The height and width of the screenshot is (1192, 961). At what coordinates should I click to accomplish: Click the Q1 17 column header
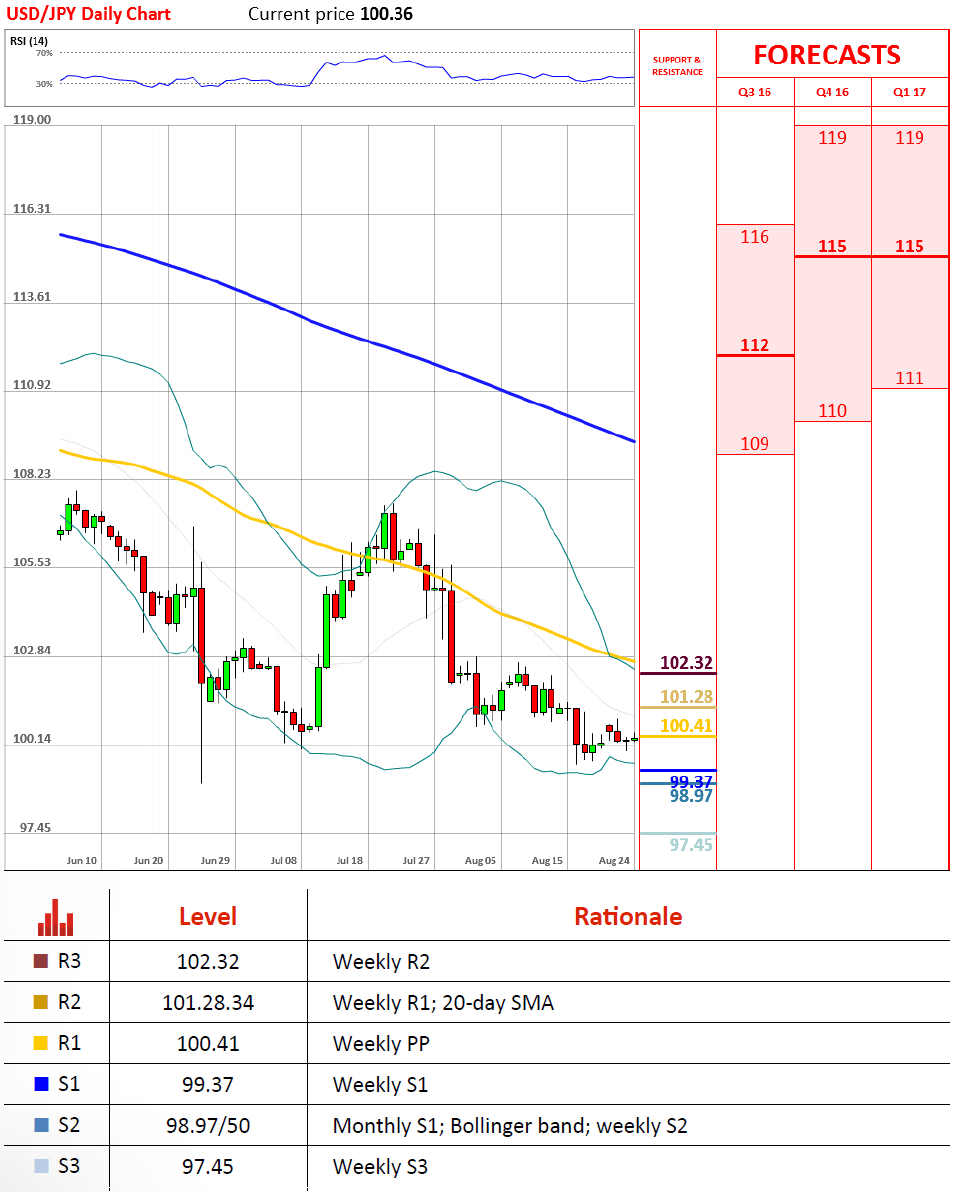click(909, 92)
